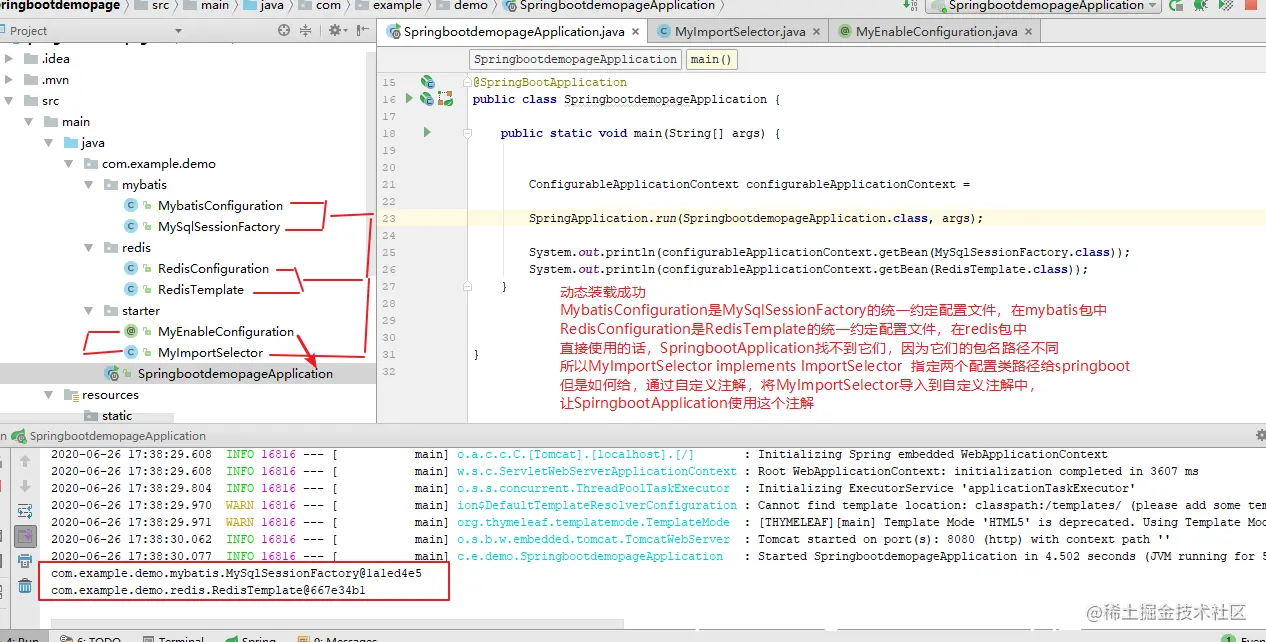The width and height of the screenshot is (1266, 642).
Task: Click the MySqlSessionFactory@1a1ed4e5 console output line
Action: point(236,574)
